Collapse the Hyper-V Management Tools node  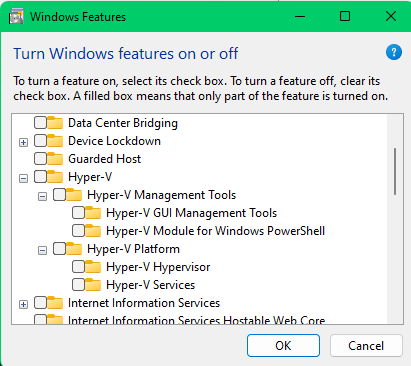point(42,197)
